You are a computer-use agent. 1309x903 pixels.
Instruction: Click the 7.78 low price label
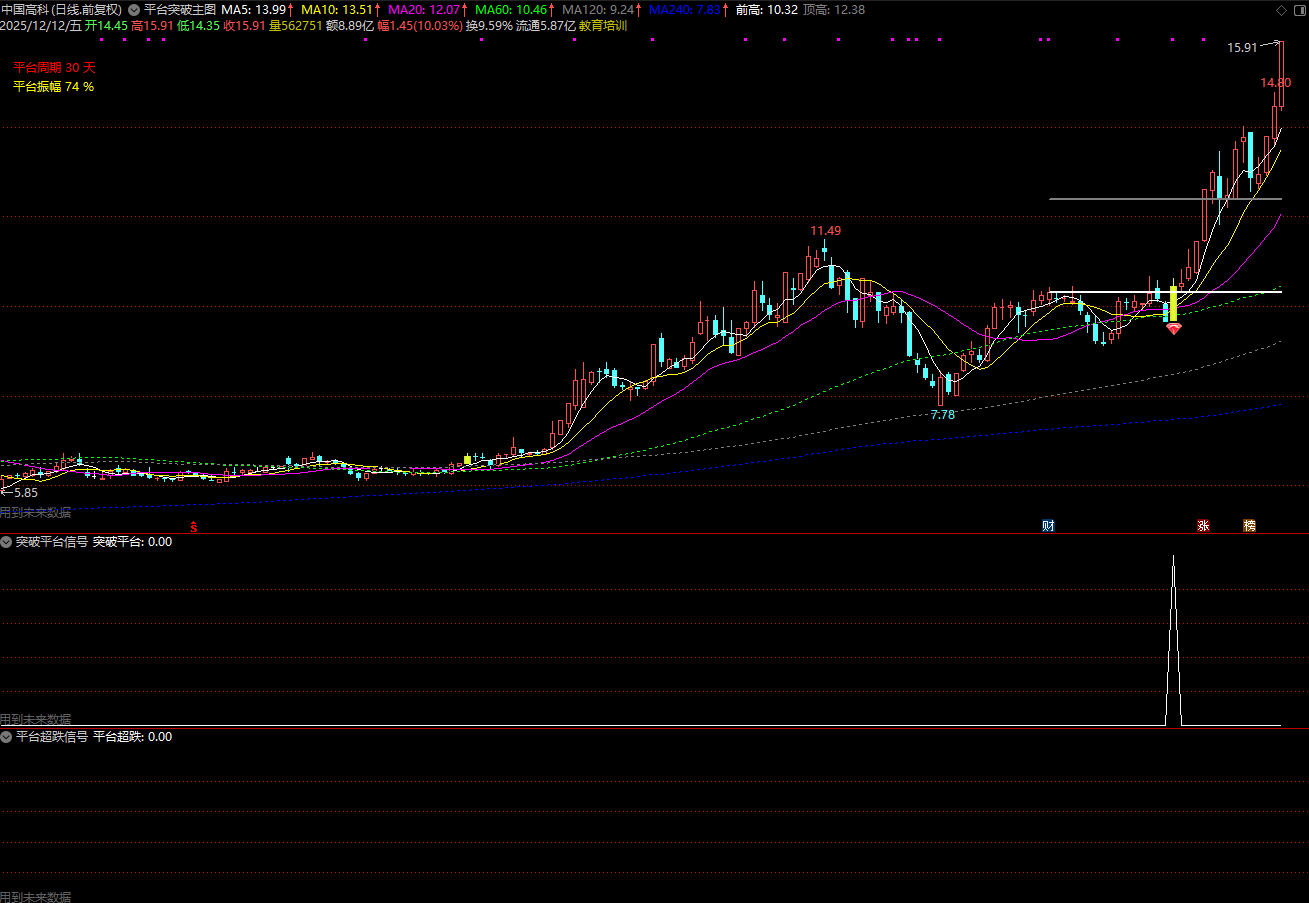tap(942, 414)
